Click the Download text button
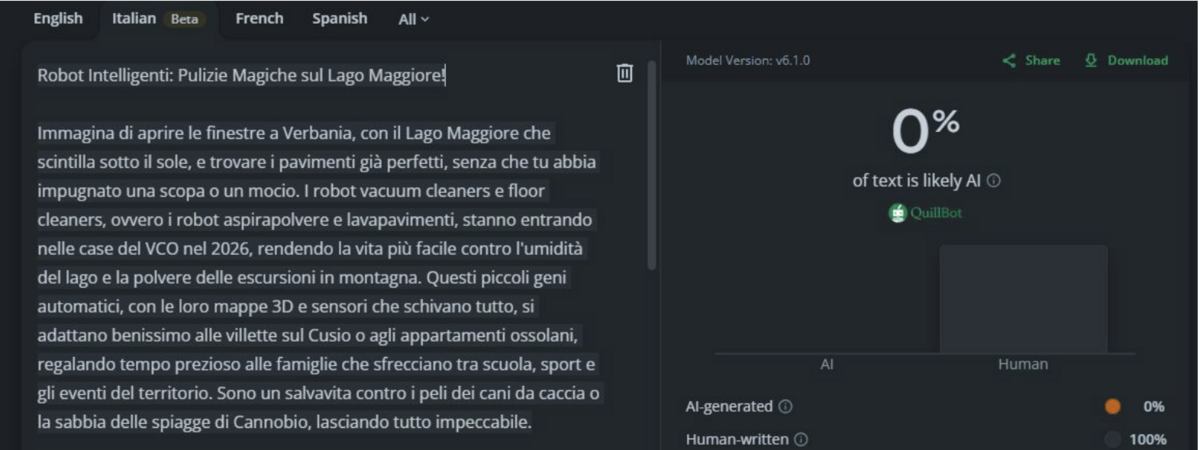 (1137, 61)
